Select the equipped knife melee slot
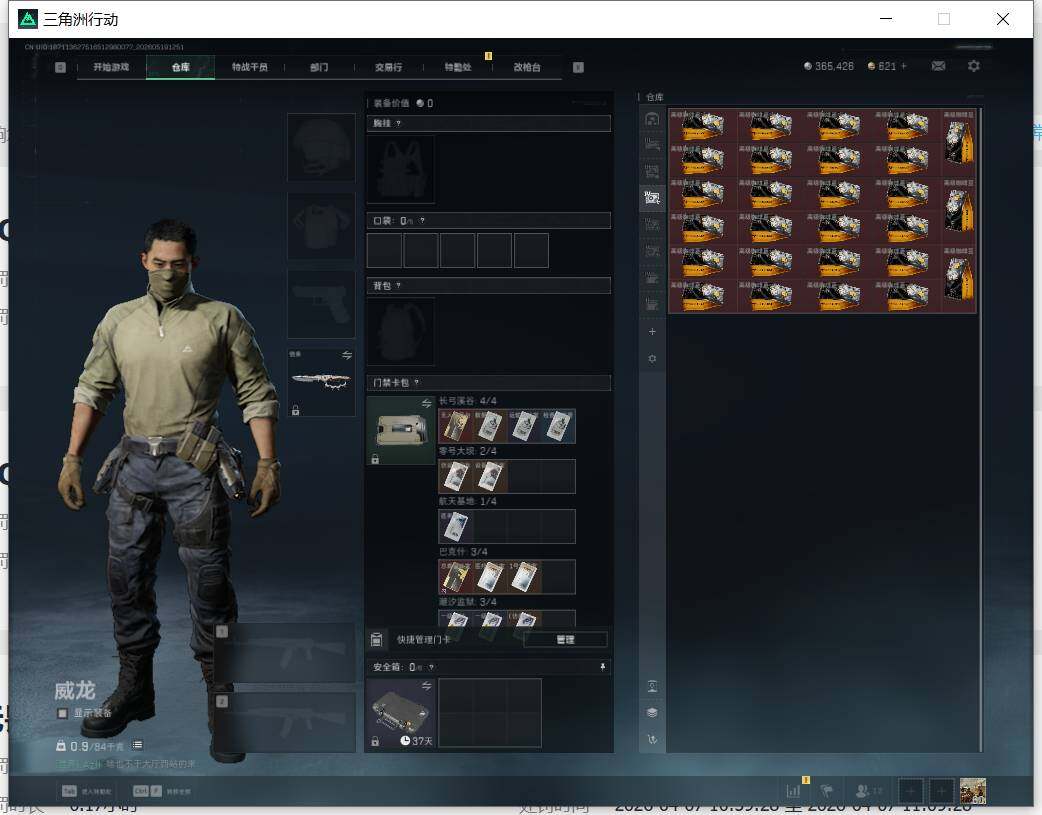Screen dimensions: 1042x815 pos(321,382)
